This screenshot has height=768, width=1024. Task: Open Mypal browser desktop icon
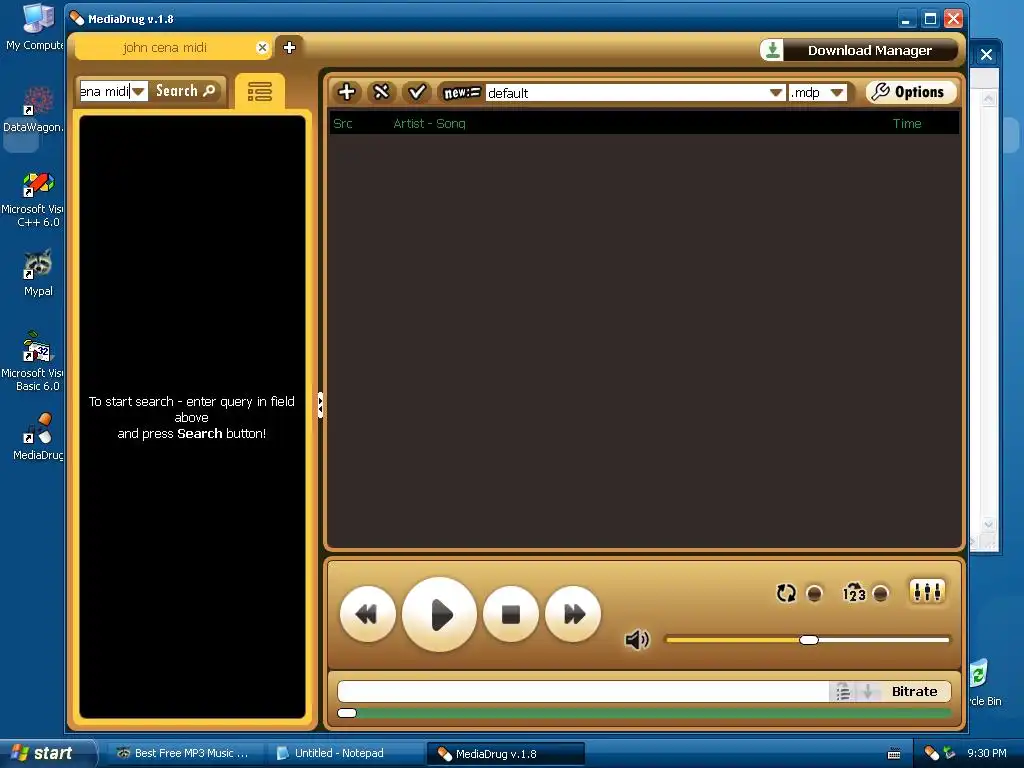point(38,273)
